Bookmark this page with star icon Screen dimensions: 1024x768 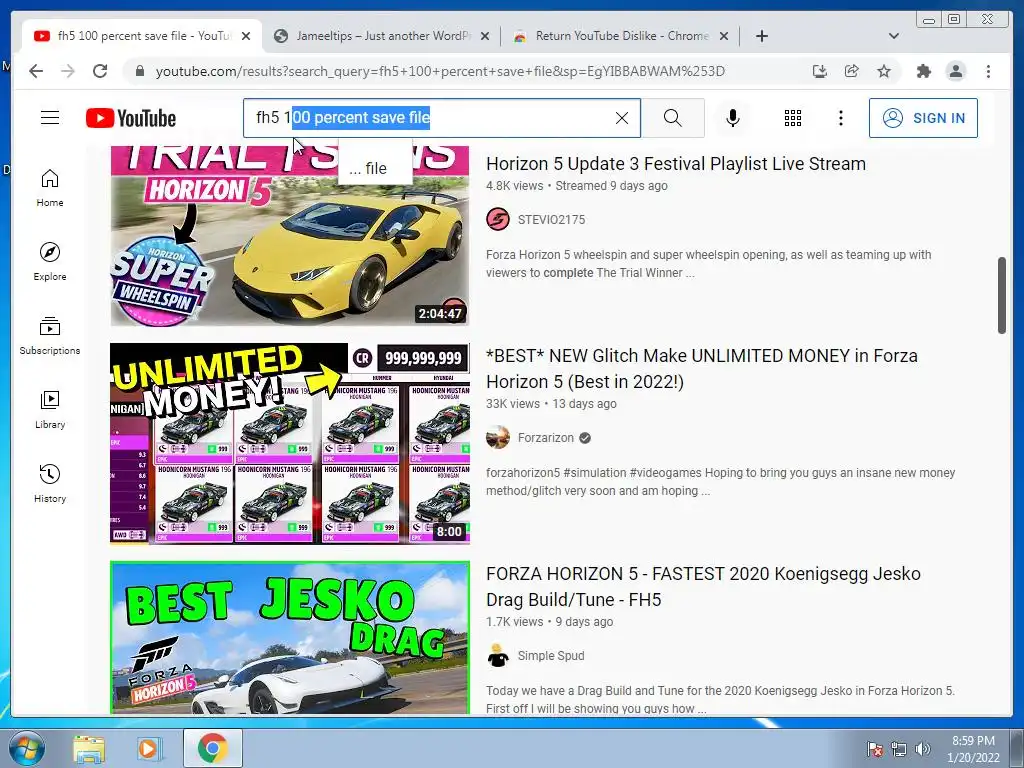coord(884,71)
